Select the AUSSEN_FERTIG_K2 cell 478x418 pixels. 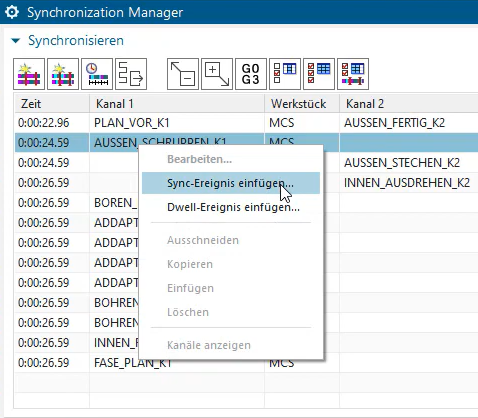click(x=409, y=123)
